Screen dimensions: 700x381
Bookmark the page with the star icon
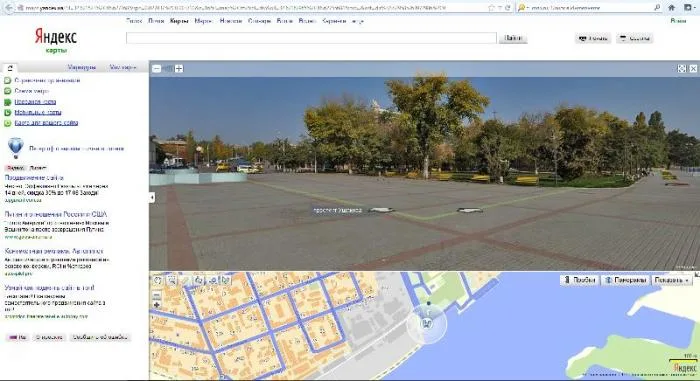coord(492,8)
